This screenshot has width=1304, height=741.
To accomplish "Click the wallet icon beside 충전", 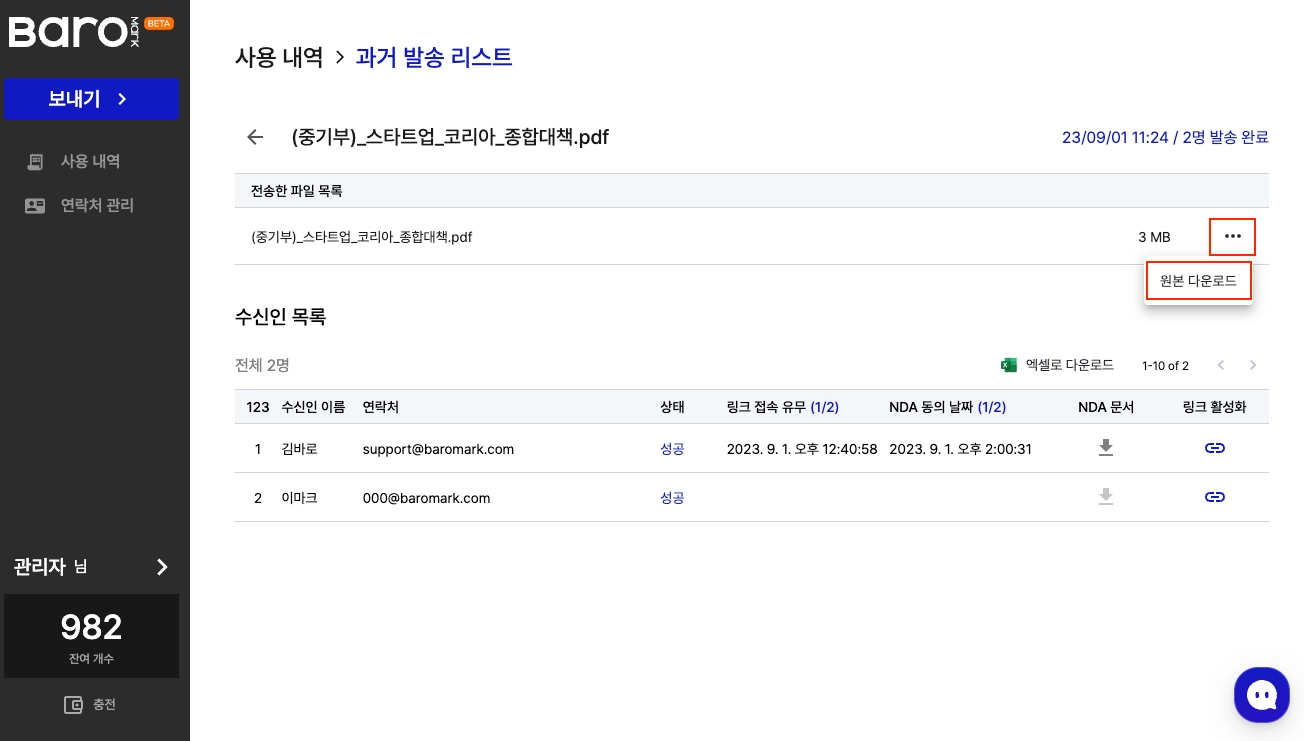I will coord(74,705).
